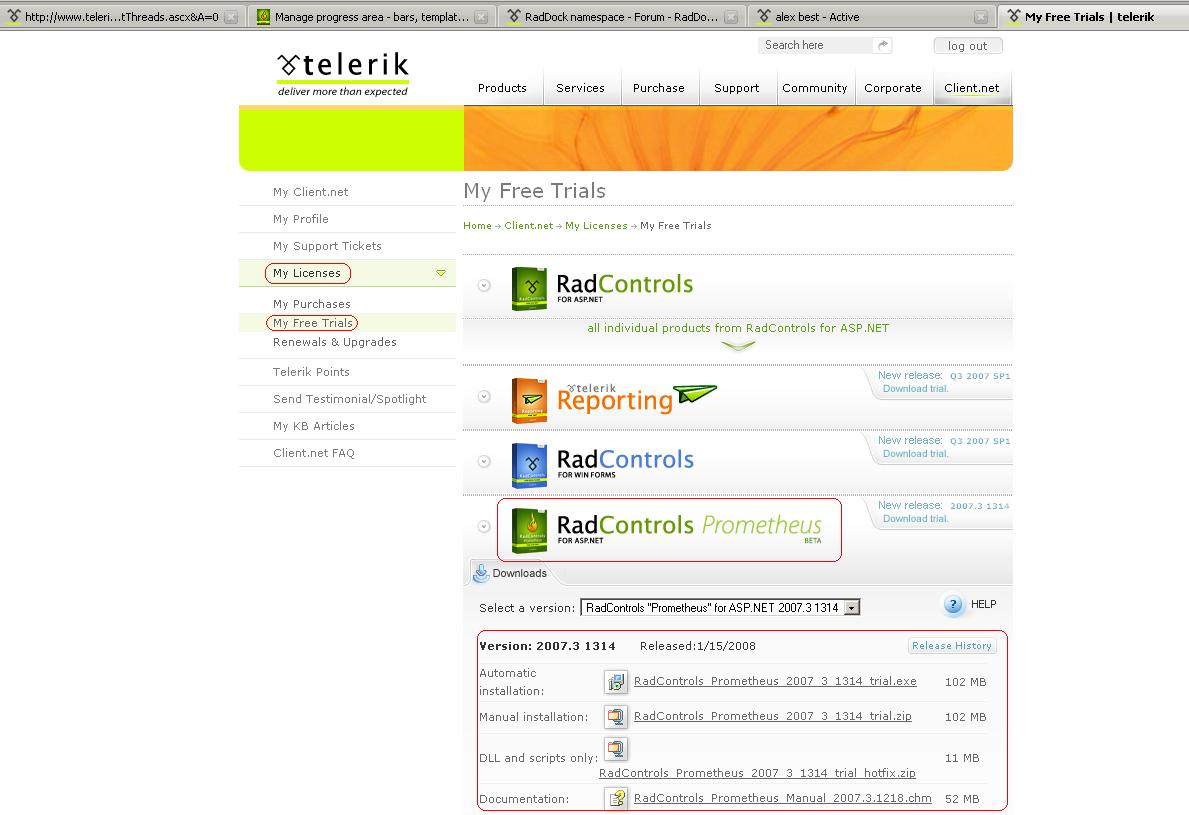Click Download trial for Prometheus 2007.3 1314

915,519
